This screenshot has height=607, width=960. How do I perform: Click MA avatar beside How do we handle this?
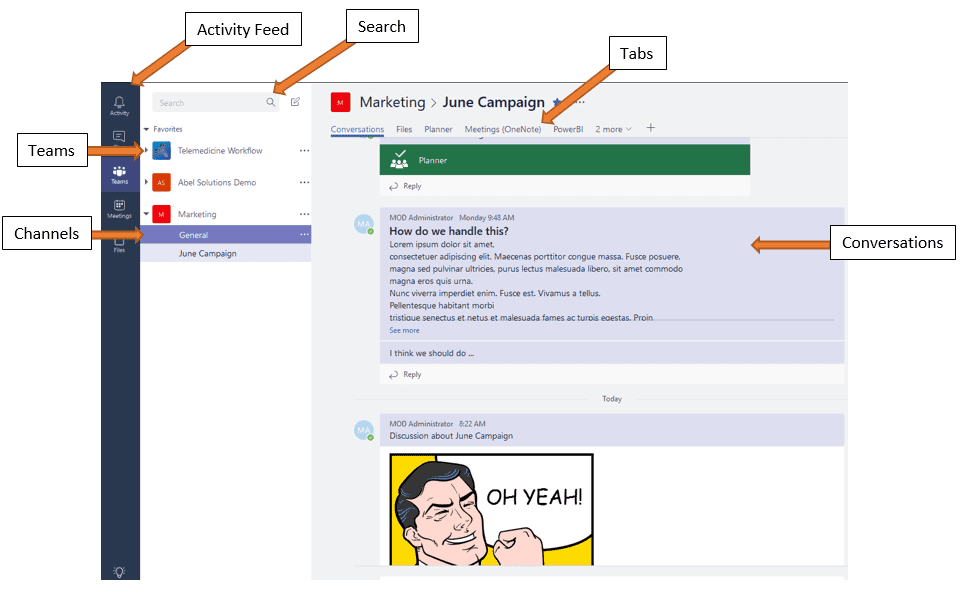pyautogui.click(x=364, y=224)
